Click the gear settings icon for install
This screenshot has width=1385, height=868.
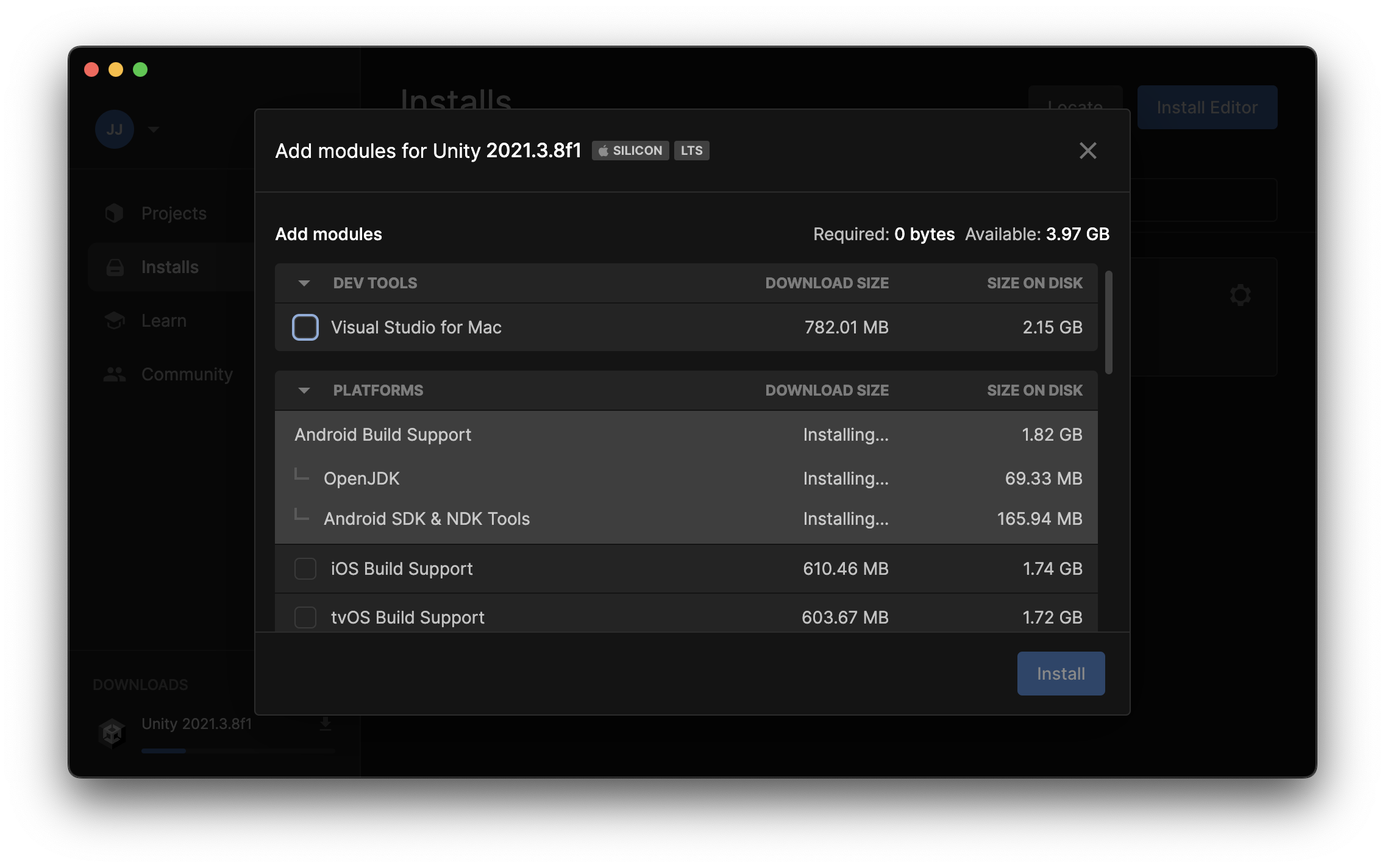click(x=1240, y=295)
